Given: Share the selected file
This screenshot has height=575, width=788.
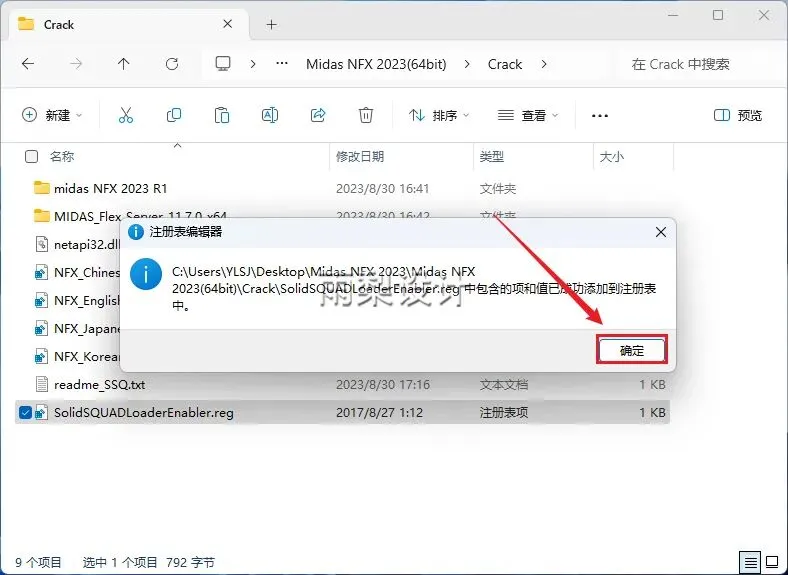Looking at the screenshot, I should click(x=318, y=115).
